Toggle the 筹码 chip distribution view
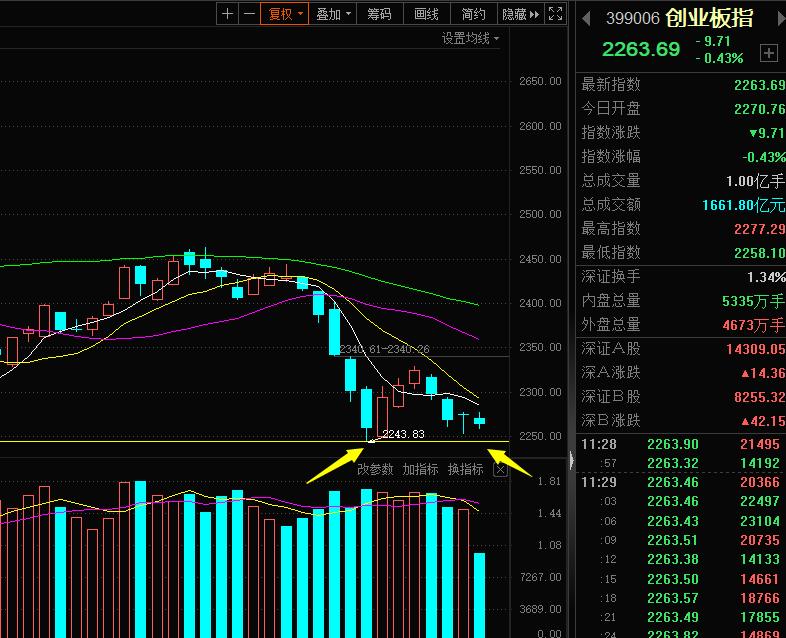This screenshot has height=638, width=786. pyautogui.click(x=379, y=14)
